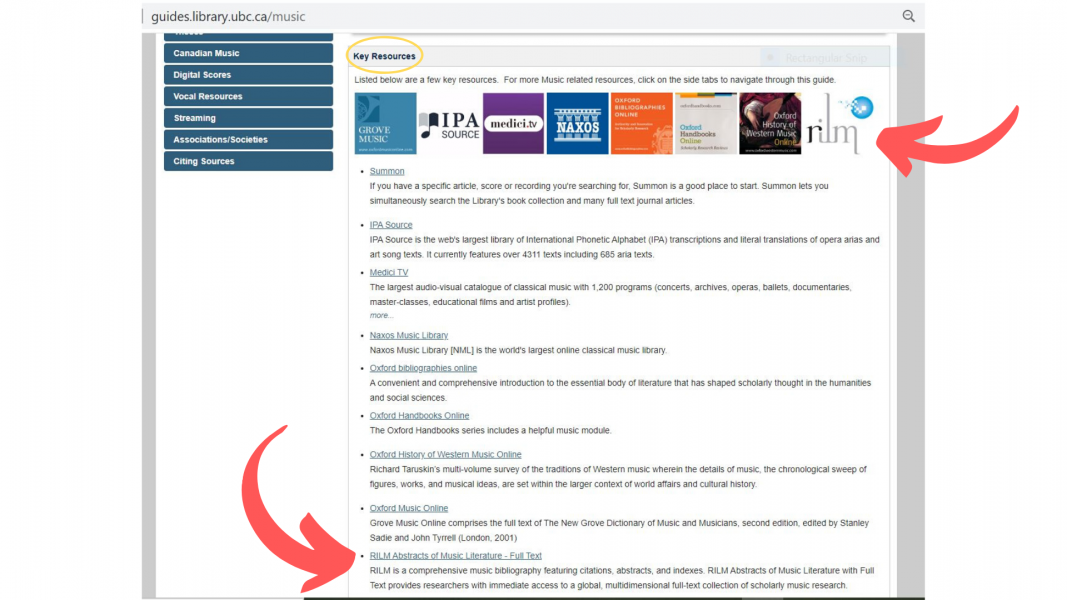
Task: Select the Digital Scores side tab
Action: (x=248, y=75)
